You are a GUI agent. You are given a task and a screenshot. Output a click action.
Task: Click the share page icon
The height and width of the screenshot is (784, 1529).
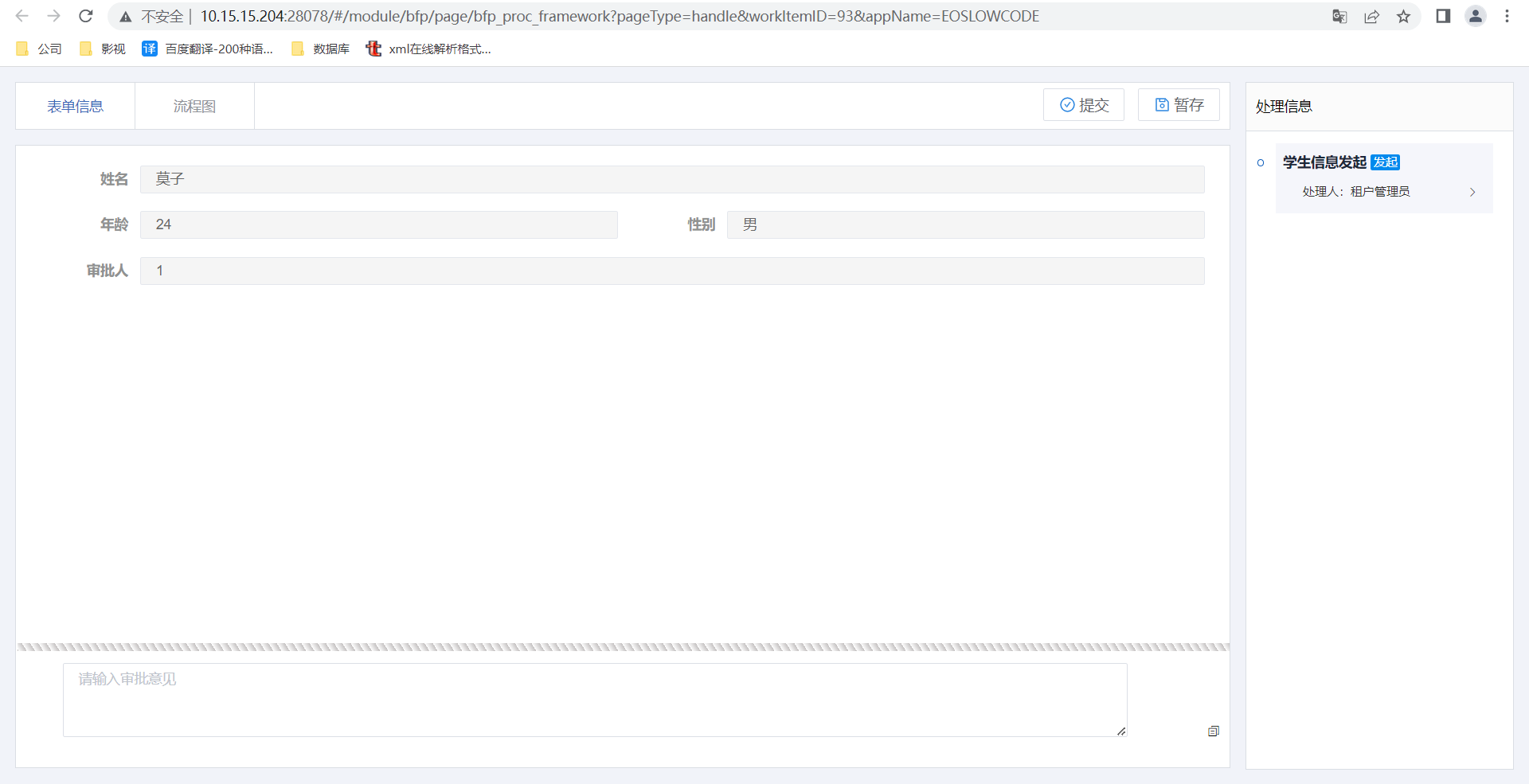pos(1371,16)
